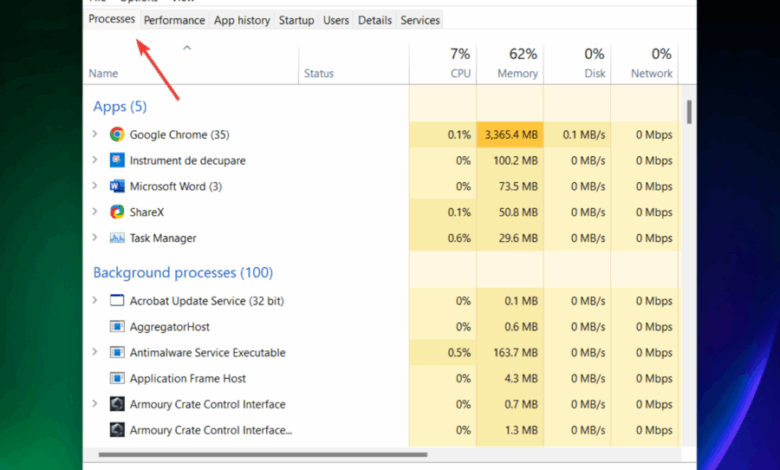Select the Google Chrome (35) name
This screenshot has width=780, height=470.
tap(179, 135)
